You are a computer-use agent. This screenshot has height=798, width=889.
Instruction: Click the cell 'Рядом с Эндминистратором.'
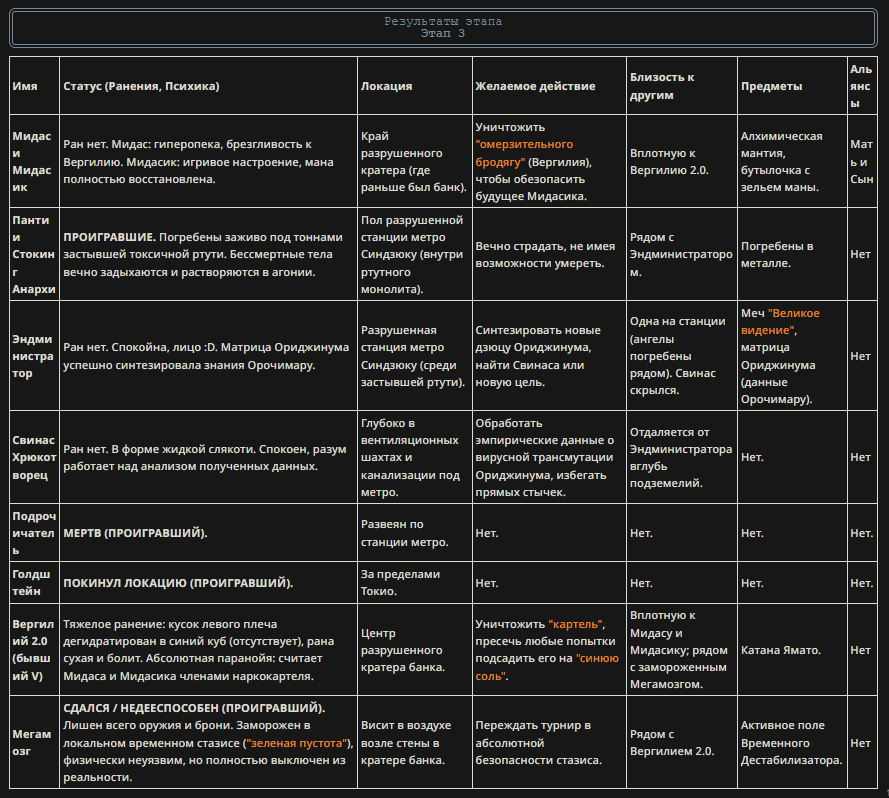tap(682, 254)
